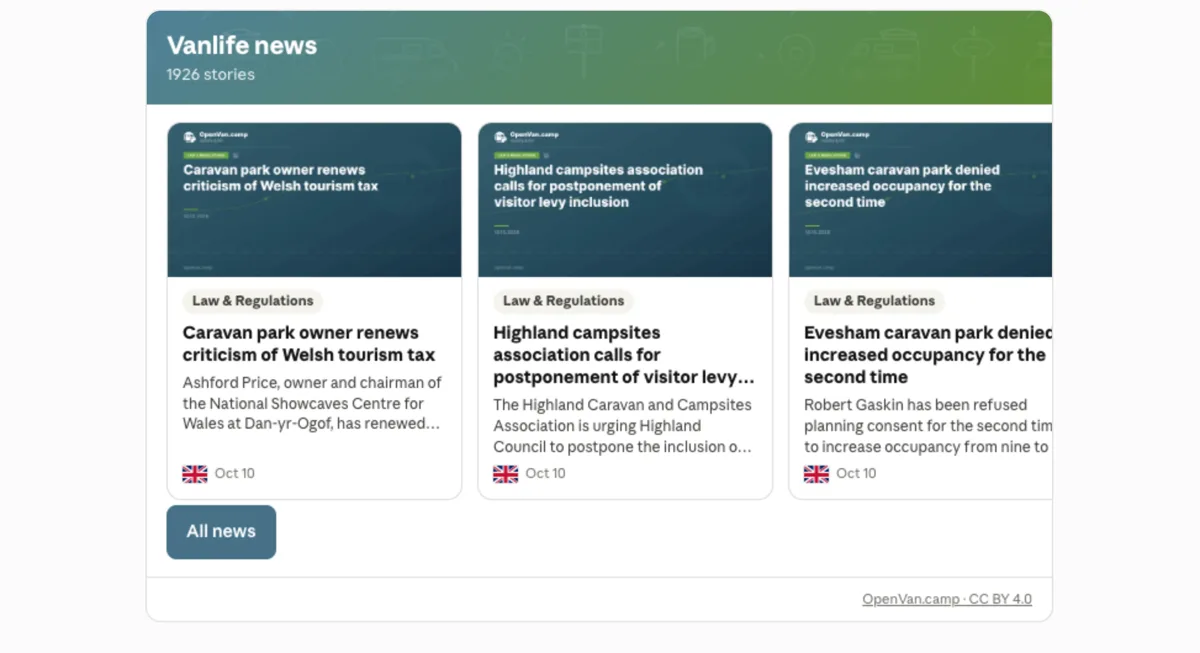This screenshot has width=1200, height=653.
Task: Click the UK flag on the Highland campsites card
Action: [x=506, y=473]
